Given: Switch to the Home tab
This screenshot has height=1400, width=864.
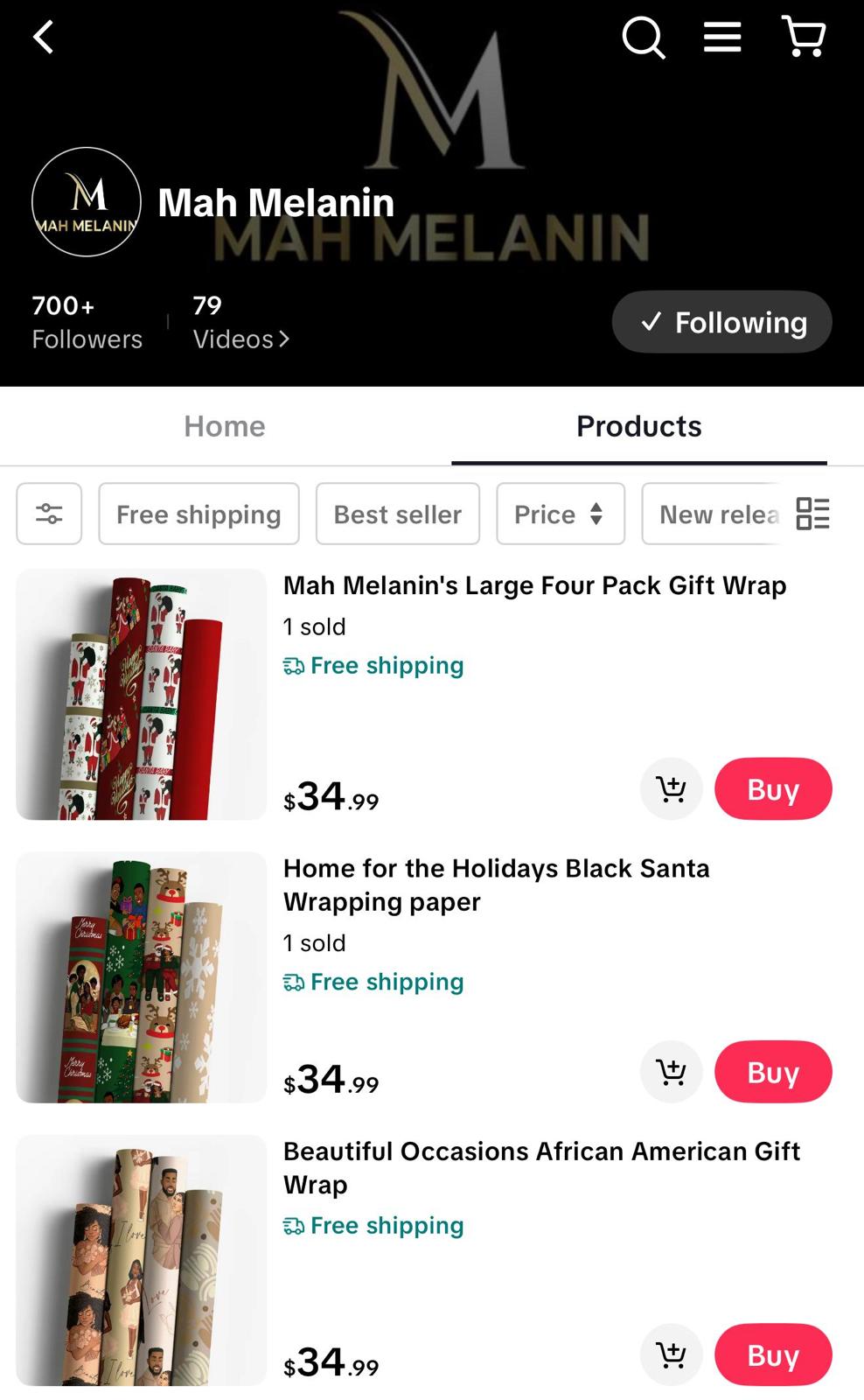Looking at the screenshot, I should click(x=225, y=426).
